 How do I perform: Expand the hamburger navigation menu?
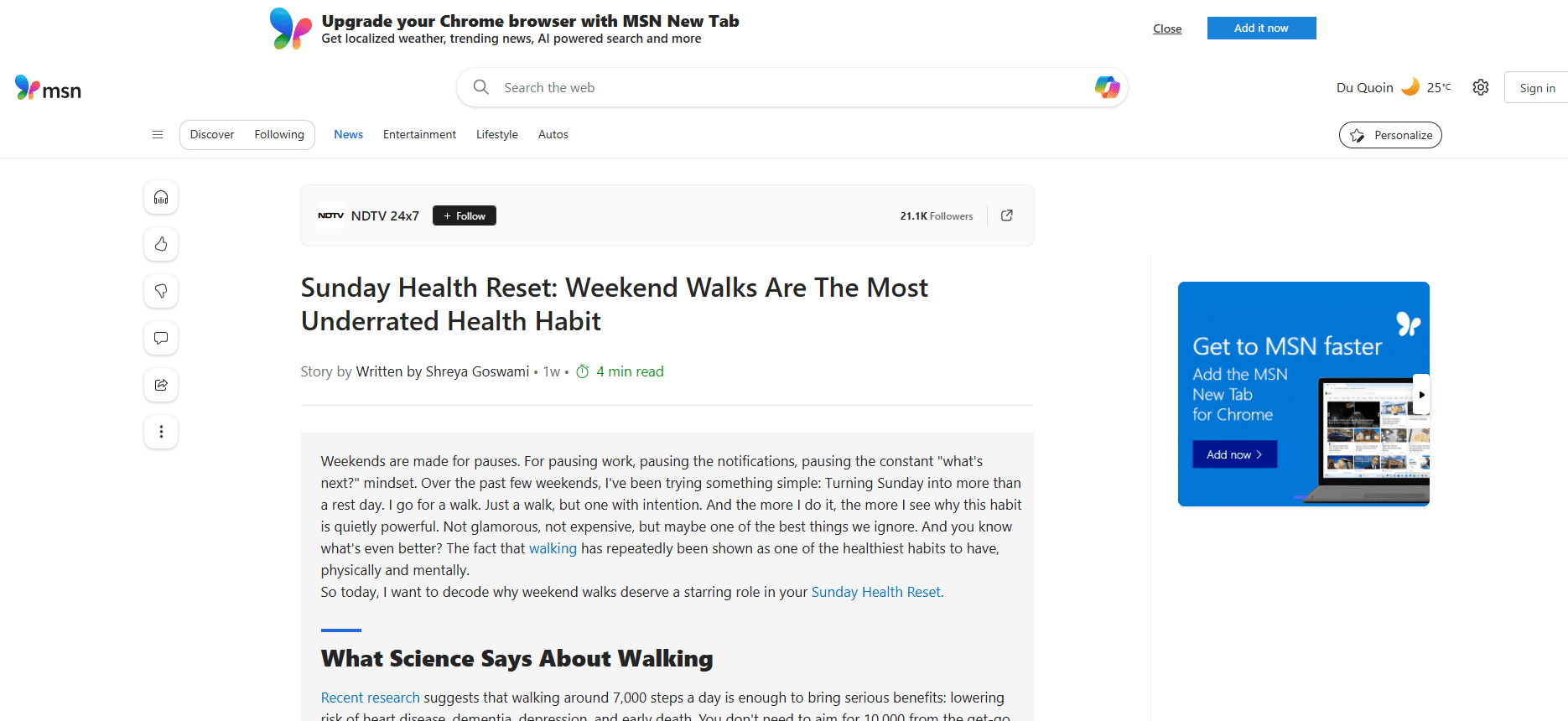pyautogui.click(x=158, y=135)
